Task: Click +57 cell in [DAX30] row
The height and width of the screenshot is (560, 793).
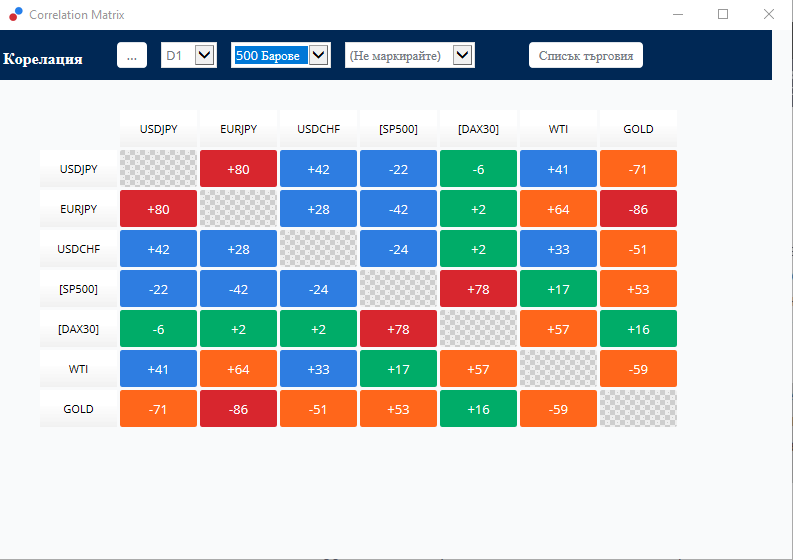Action: coord(558,329)
